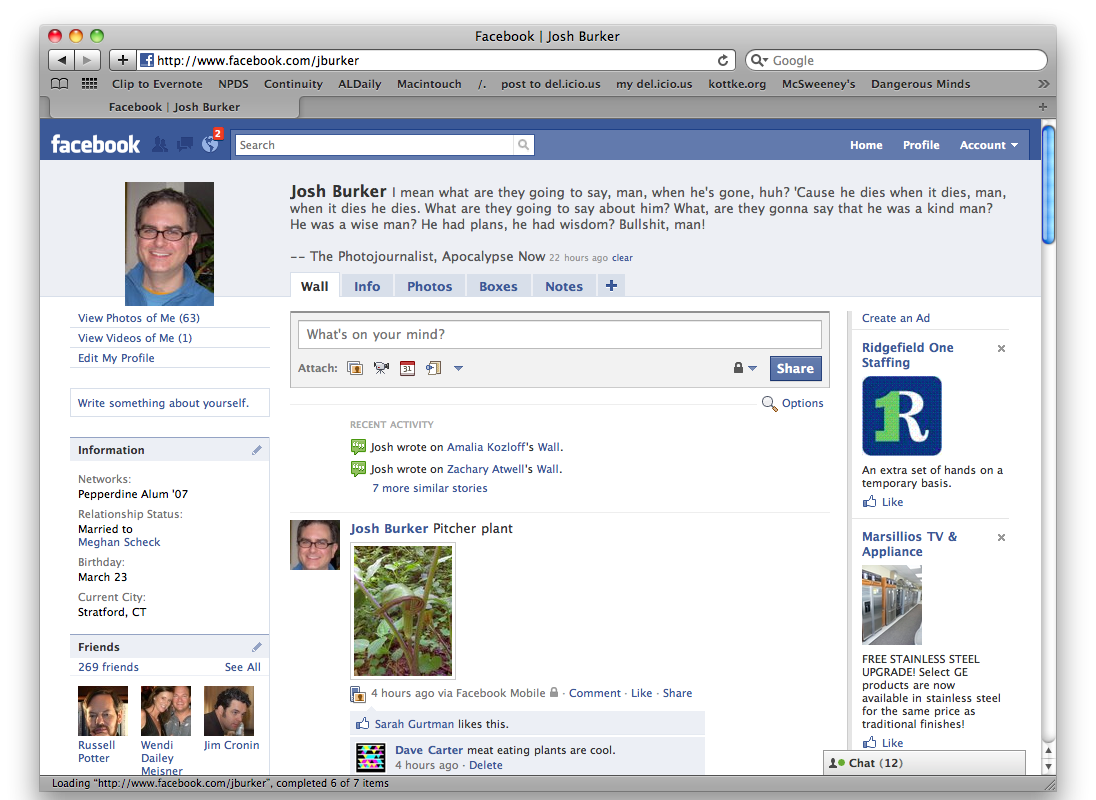This screenshot has height=800, width=1096.
Task: Open the Facebook messages icon
Action: 185,145
